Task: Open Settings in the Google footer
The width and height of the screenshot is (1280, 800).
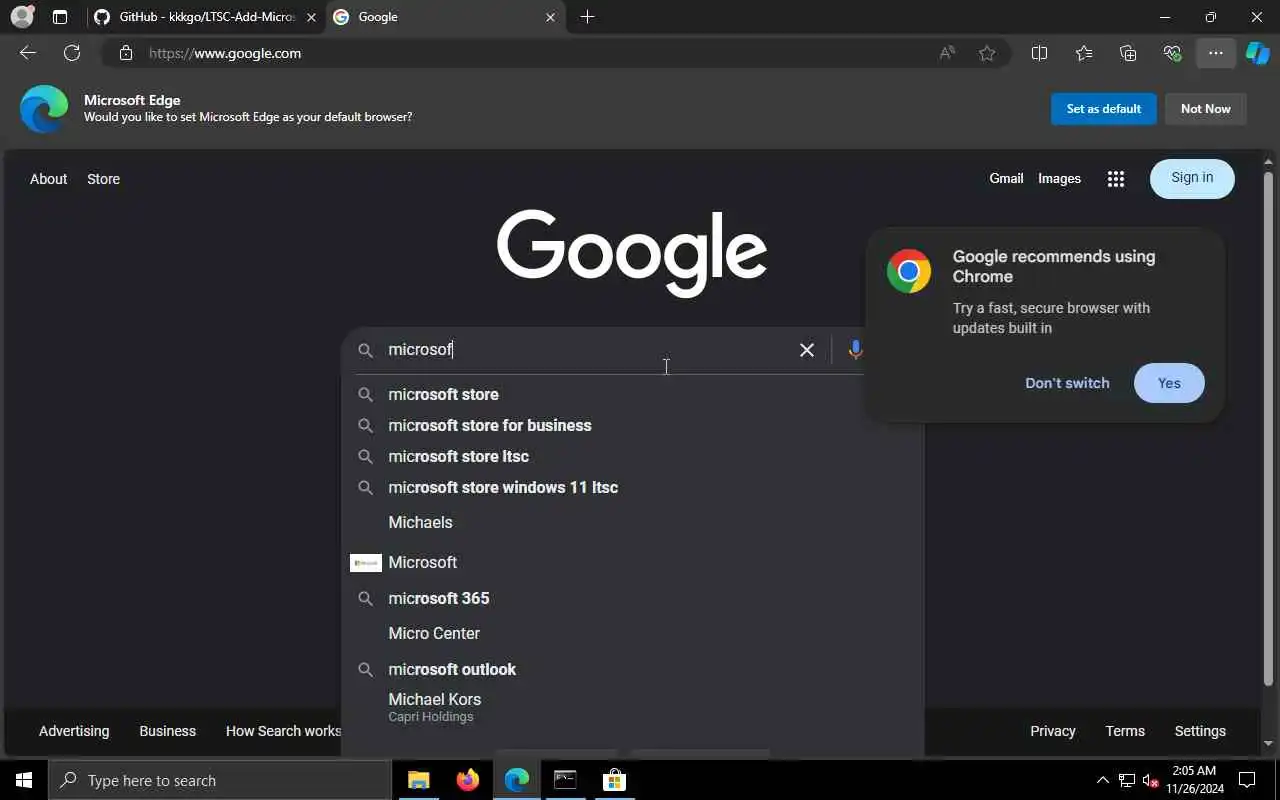Action: (1200, 731)
